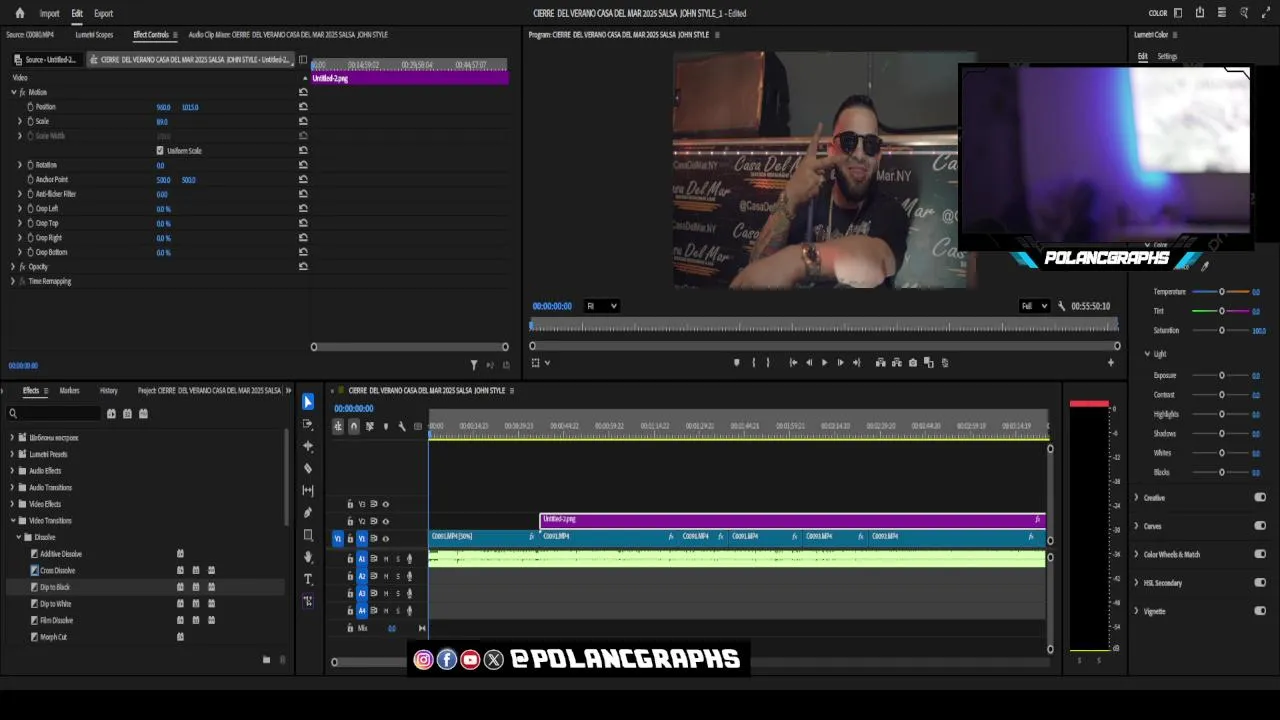This screenshot has height=720, width=1280.
Task: Create new custom bin in Effects panel
Action: [266, 659]
